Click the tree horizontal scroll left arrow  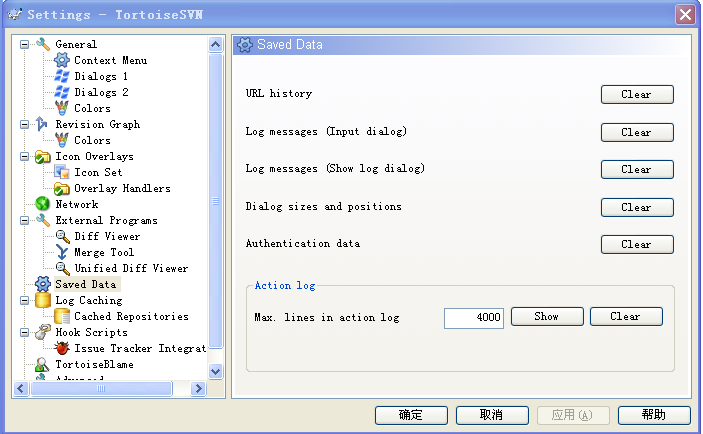coord(21,388)
